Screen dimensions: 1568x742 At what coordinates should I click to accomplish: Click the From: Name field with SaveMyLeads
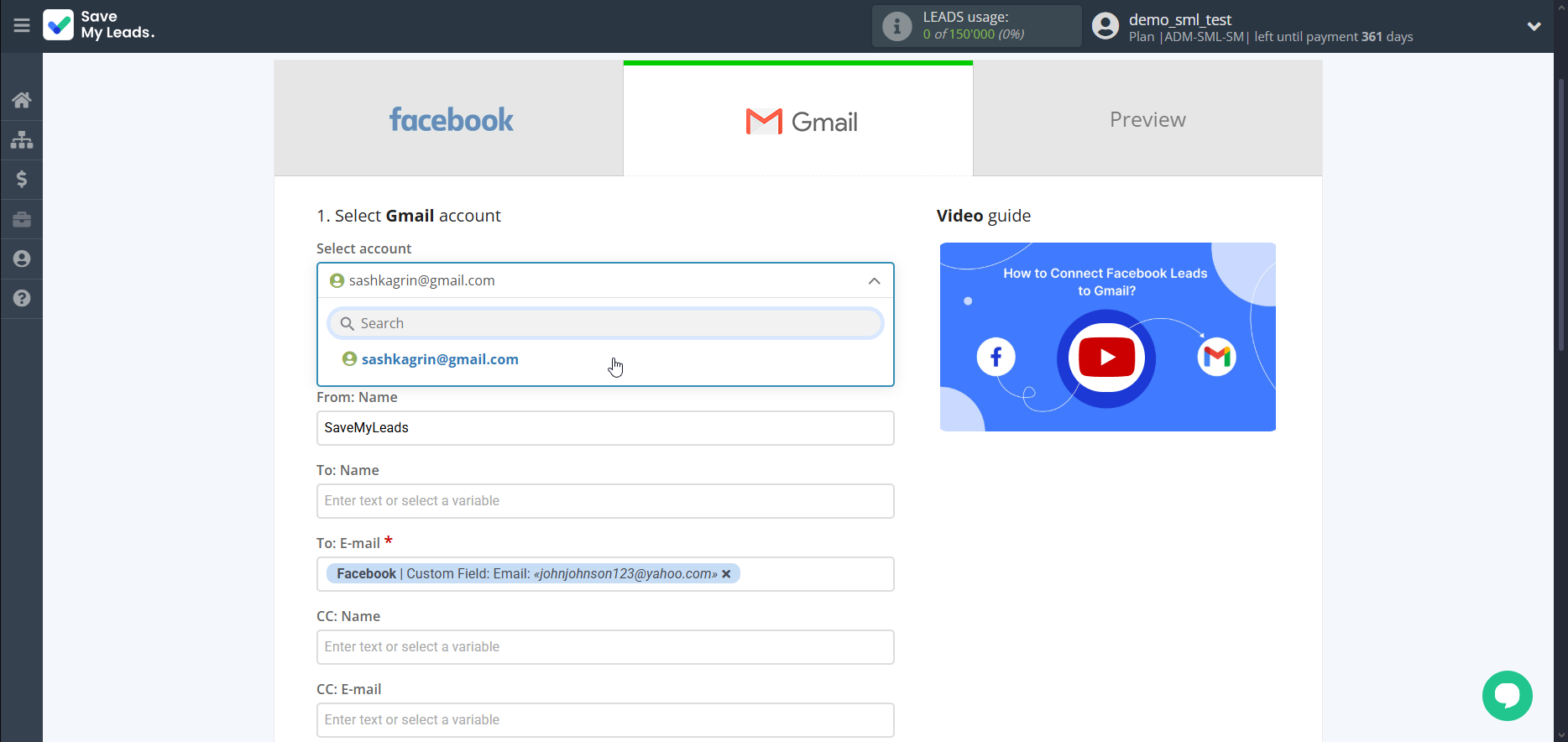point(605,428)
